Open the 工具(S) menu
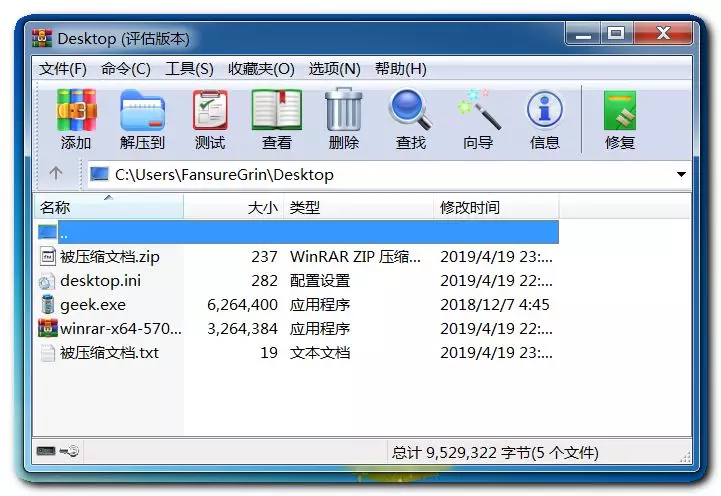The image size is (721, 496). [189, 69]
